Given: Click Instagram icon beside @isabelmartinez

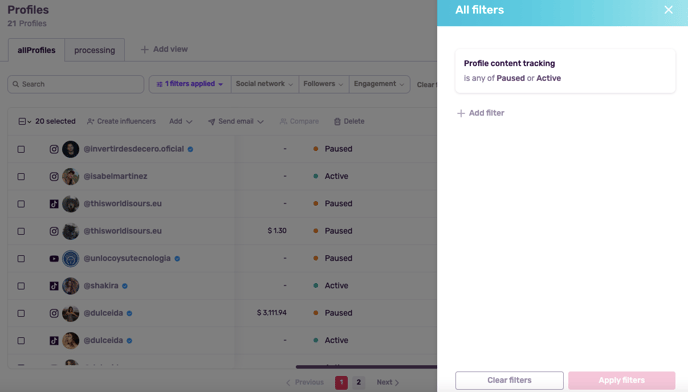Looking at the screenshot, I should [x=54, y=176].
